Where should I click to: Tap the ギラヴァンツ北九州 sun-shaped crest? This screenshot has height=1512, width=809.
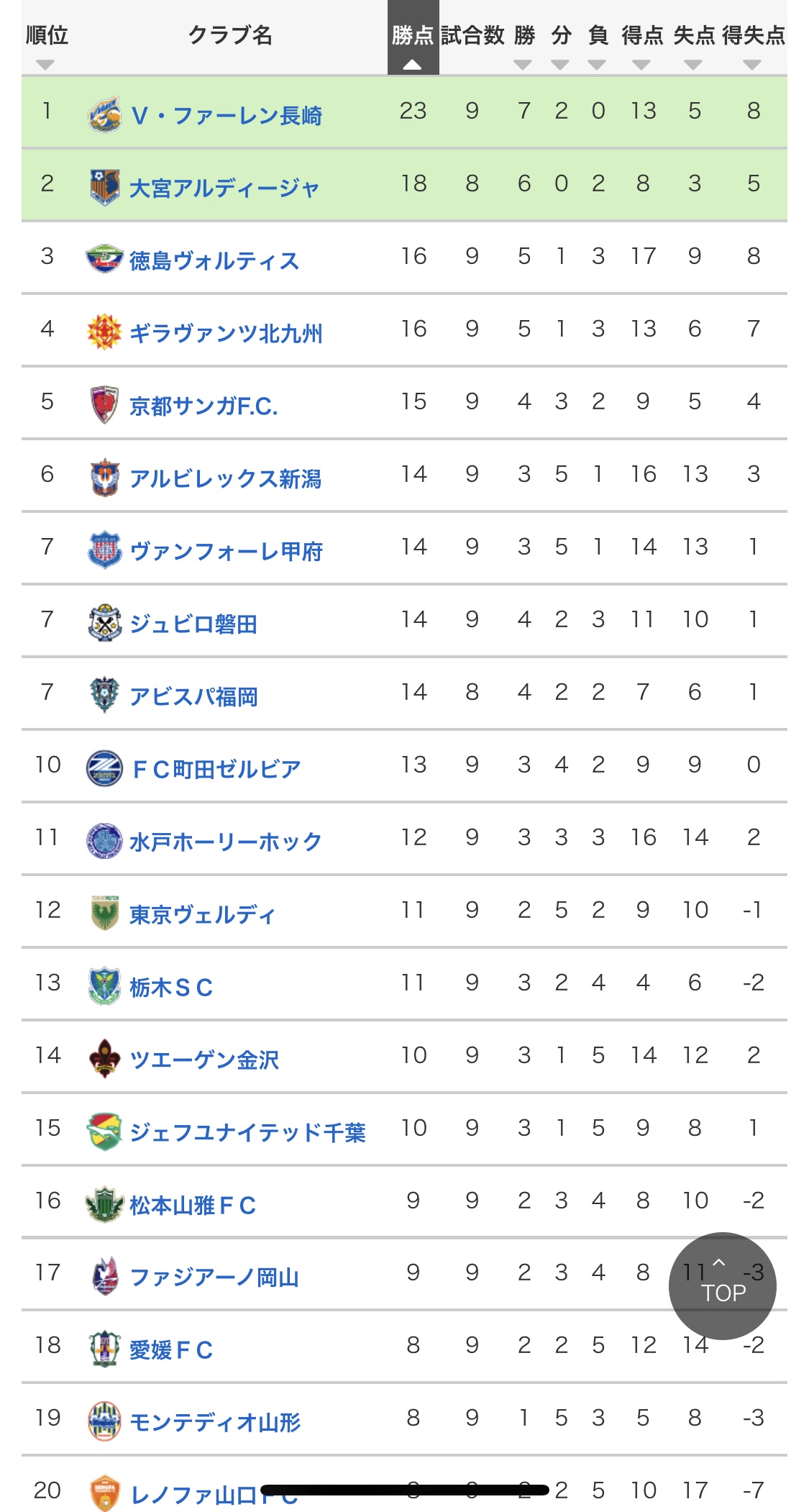pyautogui.click(x=104, y=332)
